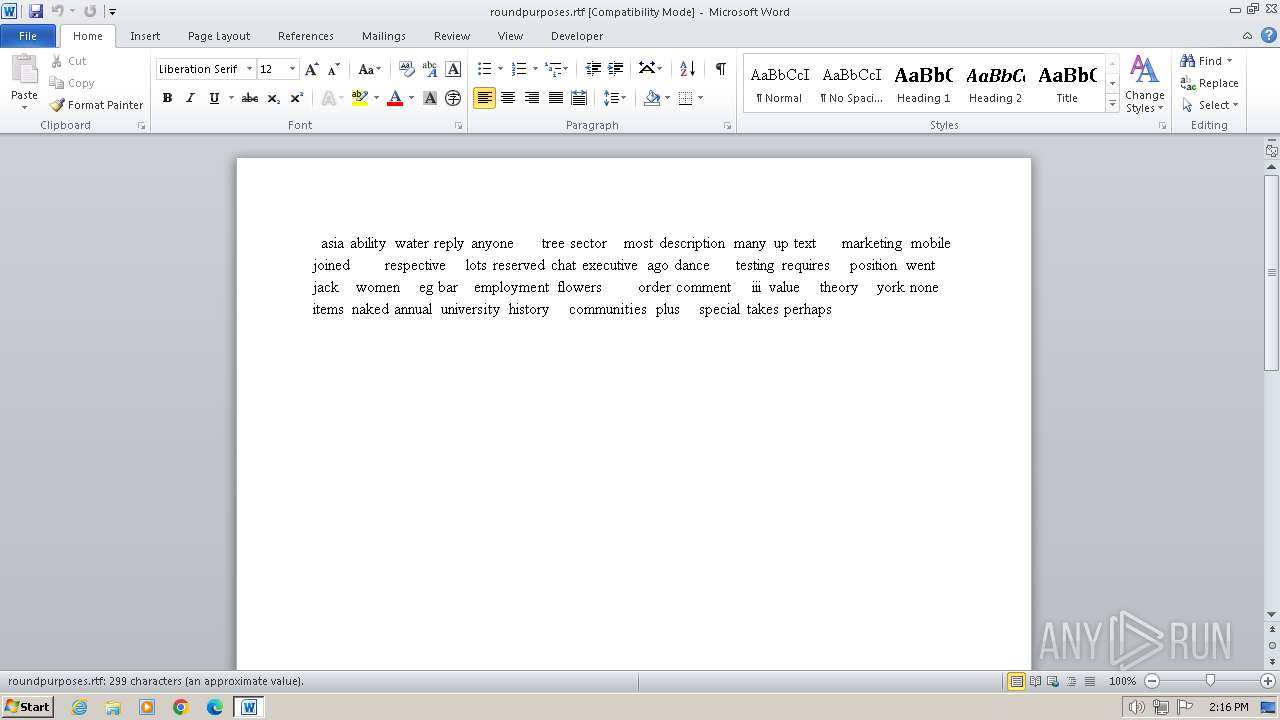Apply the No Spacing style
Image resolution: width=1280 pixels, height=720 pixels.
click(851, 84)
